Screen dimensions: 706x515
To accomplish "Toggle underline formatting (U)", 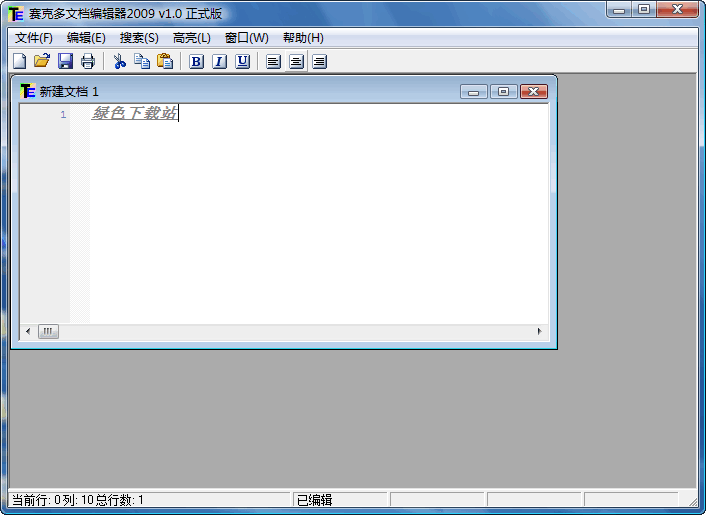I will tap(242, 61).
